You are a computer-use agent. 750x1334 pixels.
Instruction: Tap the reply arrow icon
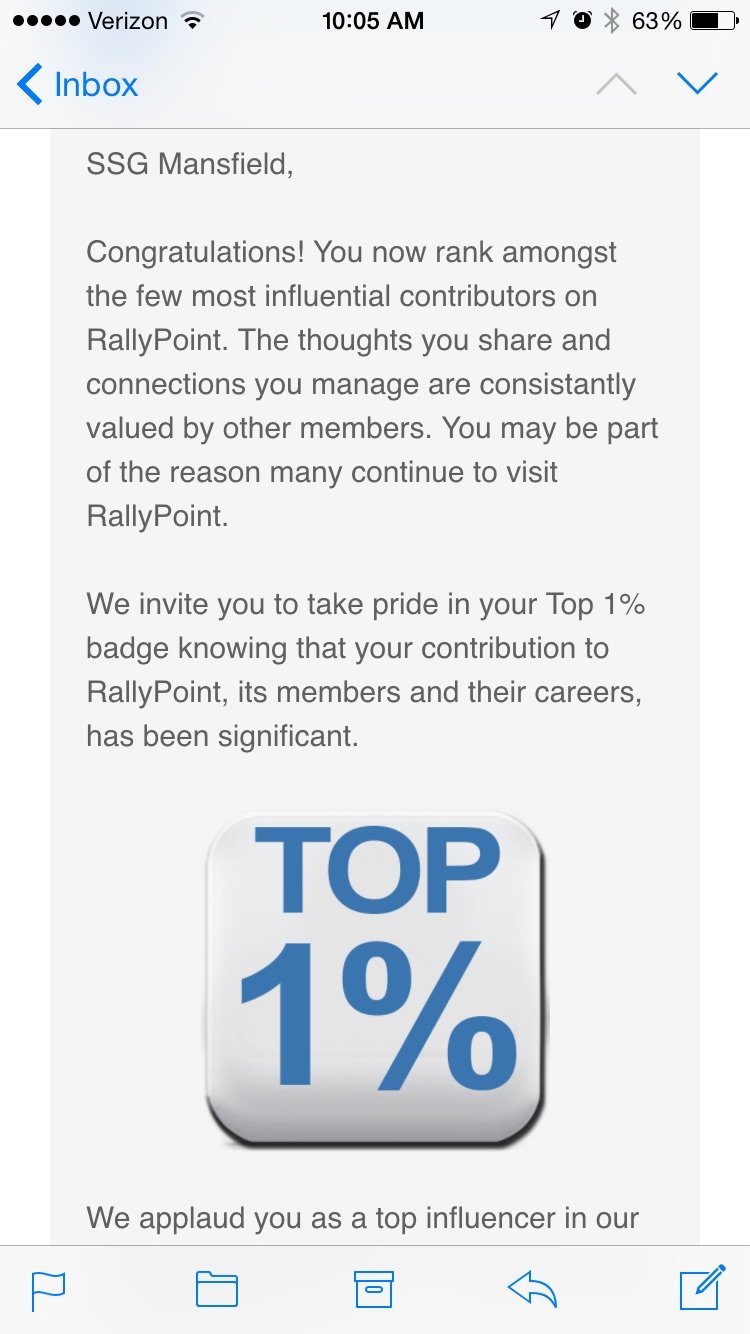(531, 1289)
